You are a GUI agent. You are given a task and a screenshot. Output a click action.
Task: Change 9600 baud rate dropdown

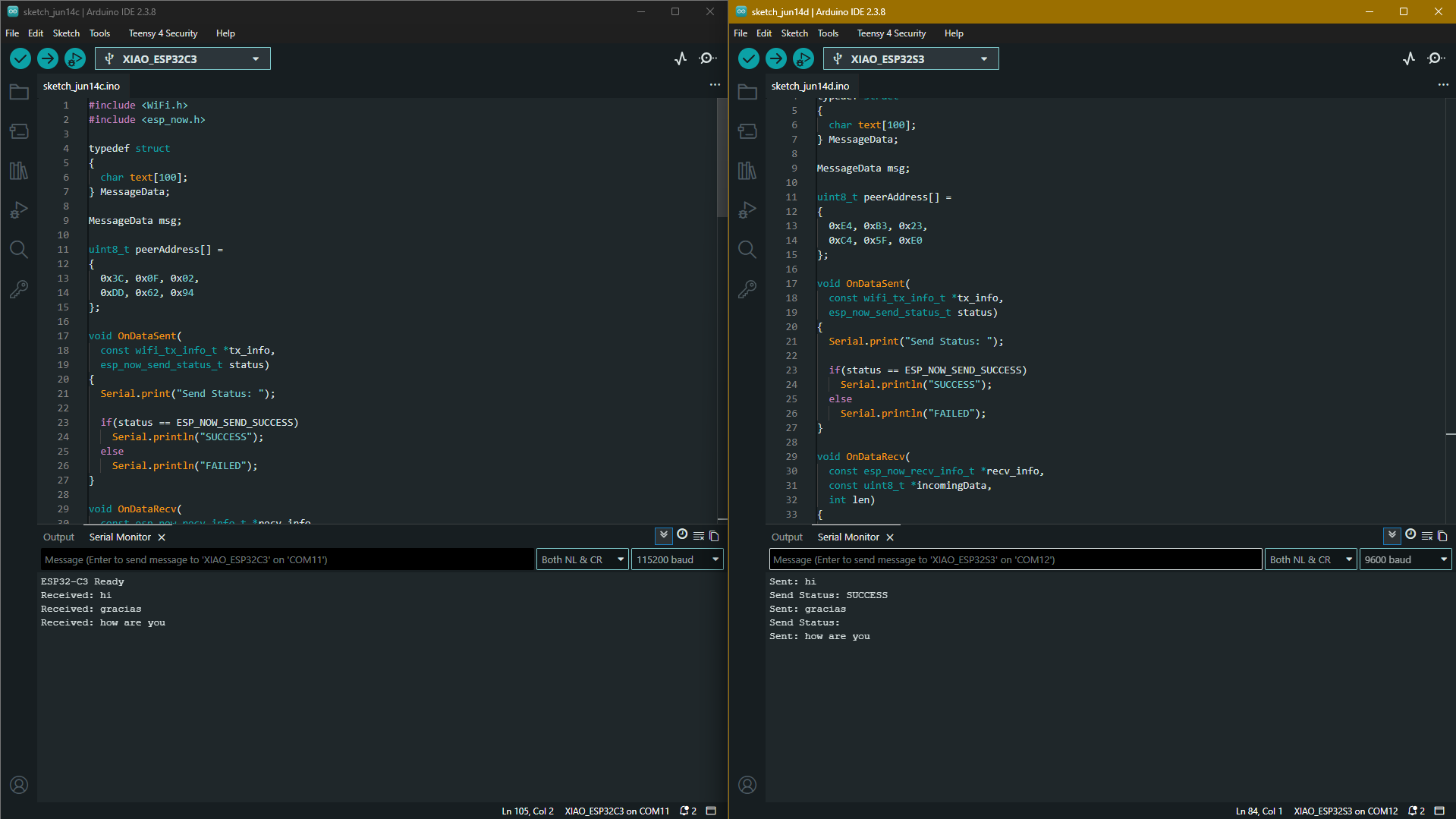1405,559
